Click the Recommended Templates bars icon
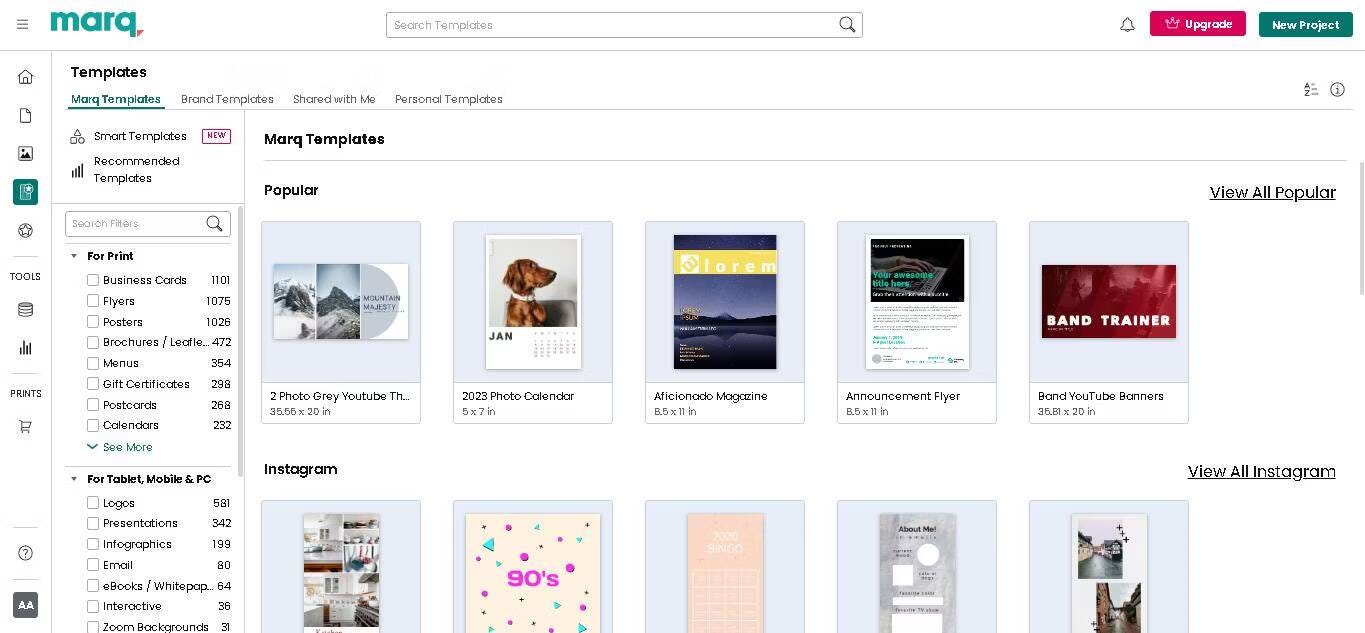This screenshot has height=633, width=1365. pos(77,170)
